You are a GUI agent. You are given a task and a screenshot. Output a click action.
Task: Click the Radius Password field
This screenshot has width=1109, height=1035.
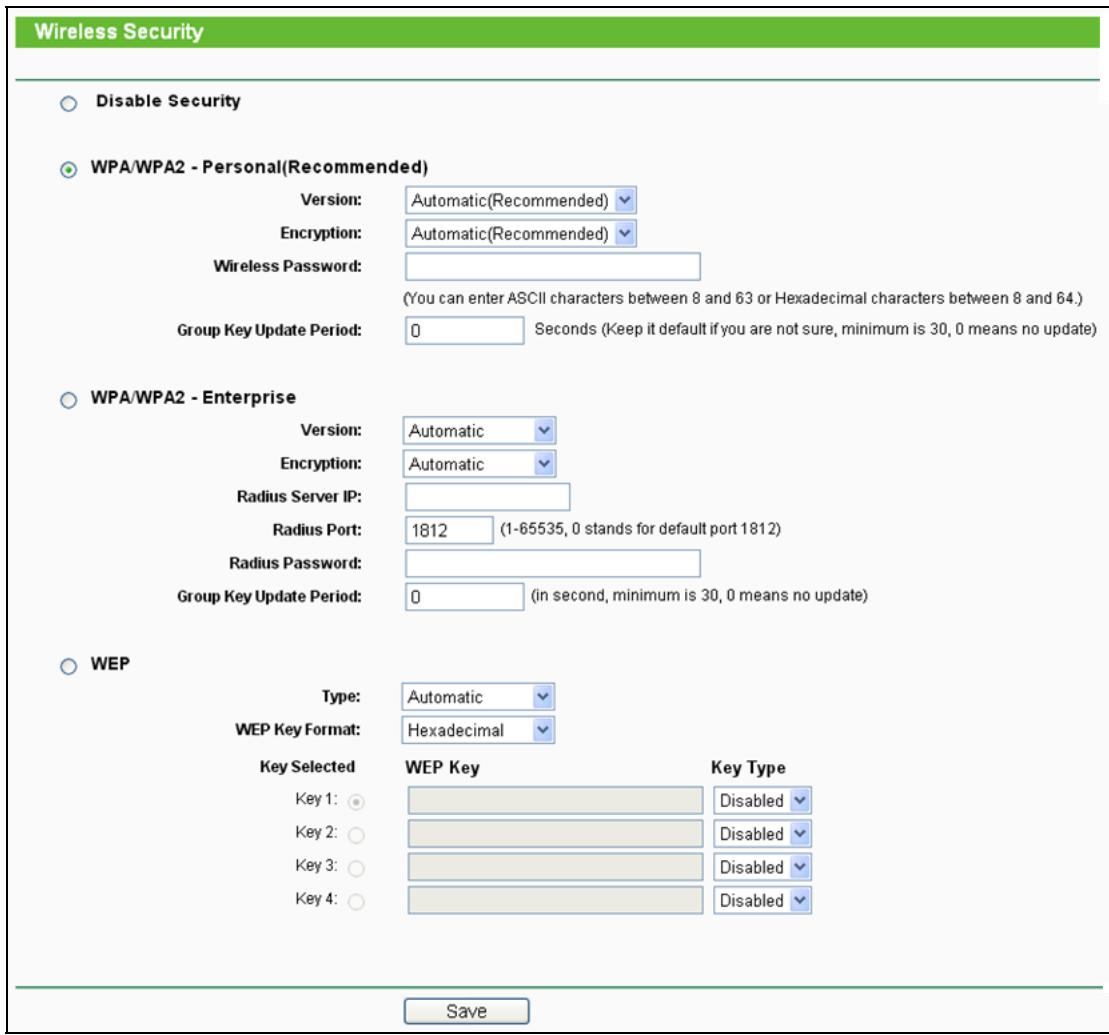553,563
